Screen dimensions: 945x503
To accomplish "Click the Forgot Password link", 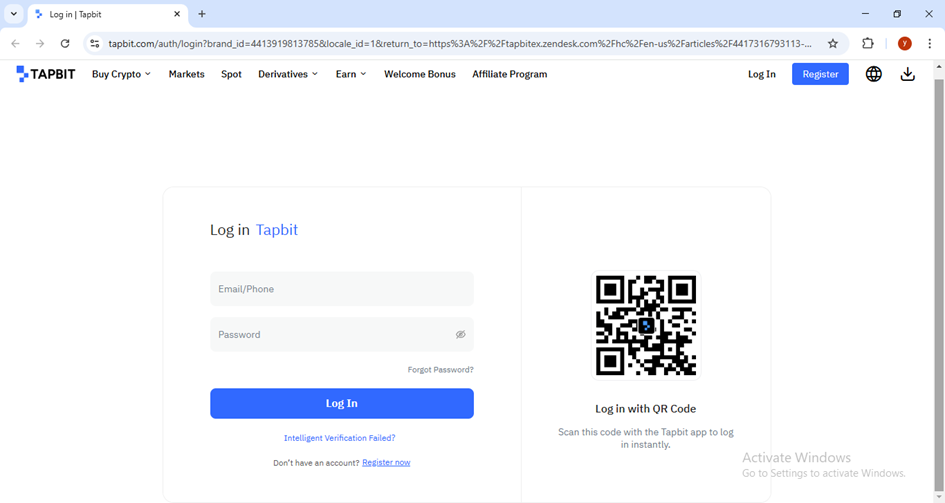I will (440, 370).
